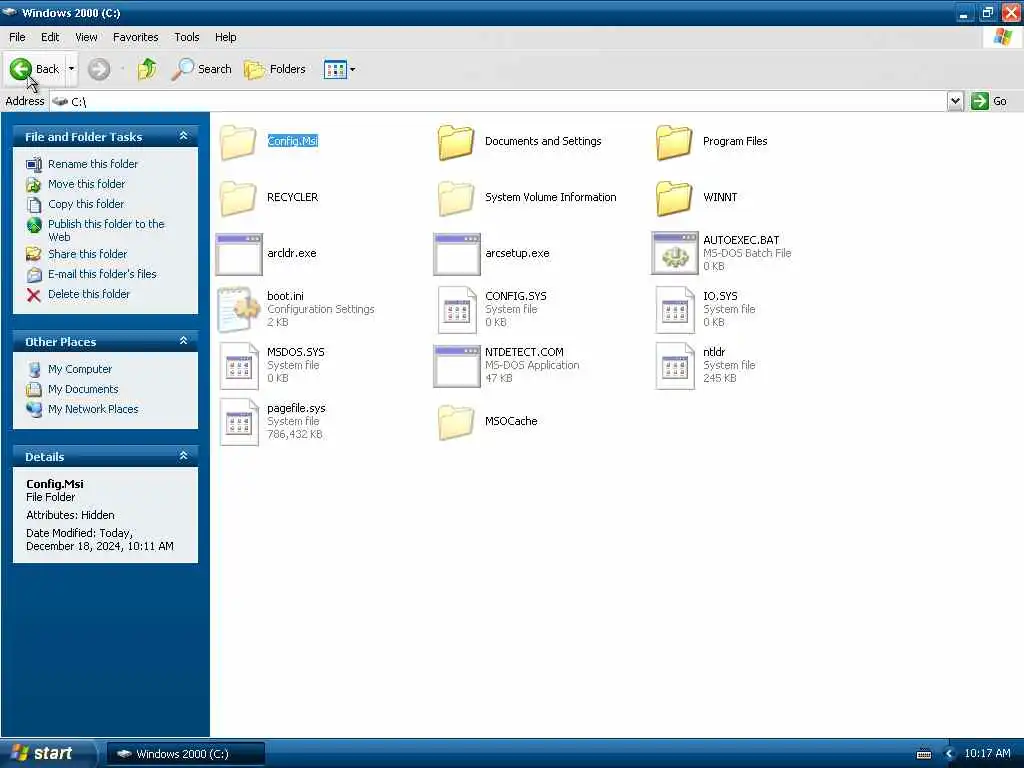The image size is (1024, 768).
Task: Select the MSDOS.SYS file icon
Action: coord(239,366)
